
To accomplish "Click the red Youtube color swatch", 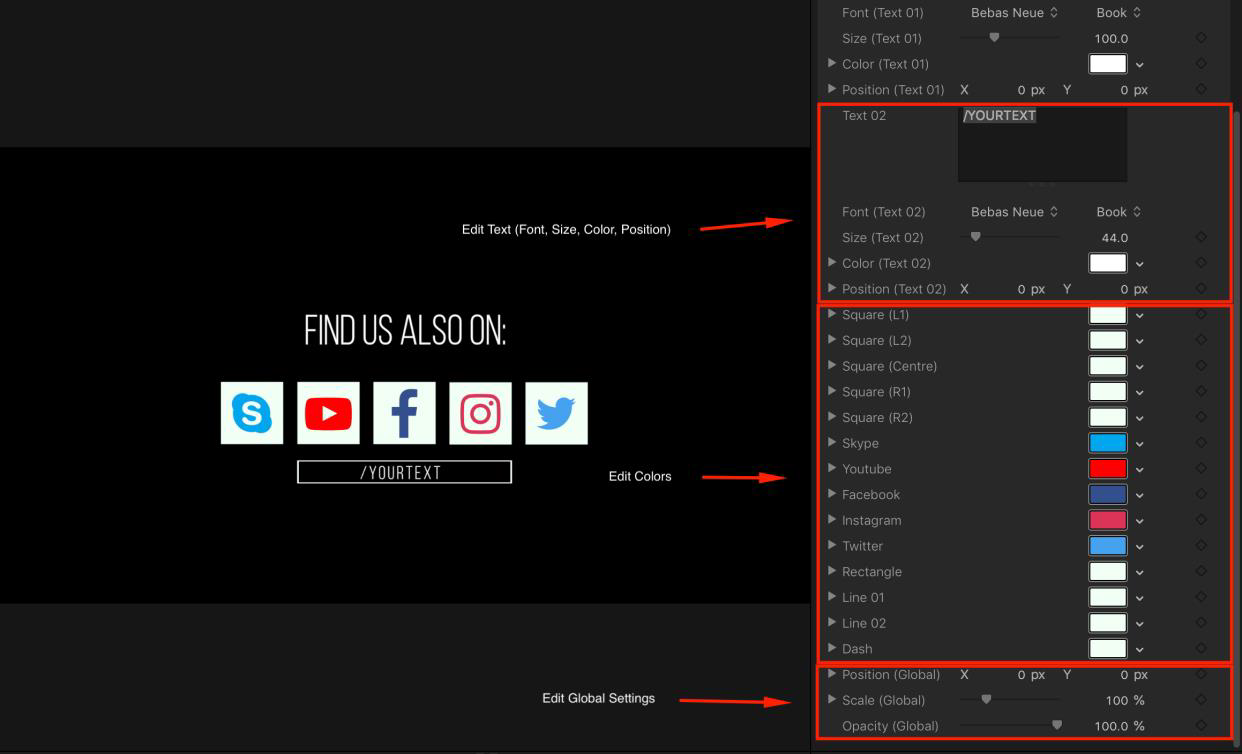I will (x=1107, y=469).
